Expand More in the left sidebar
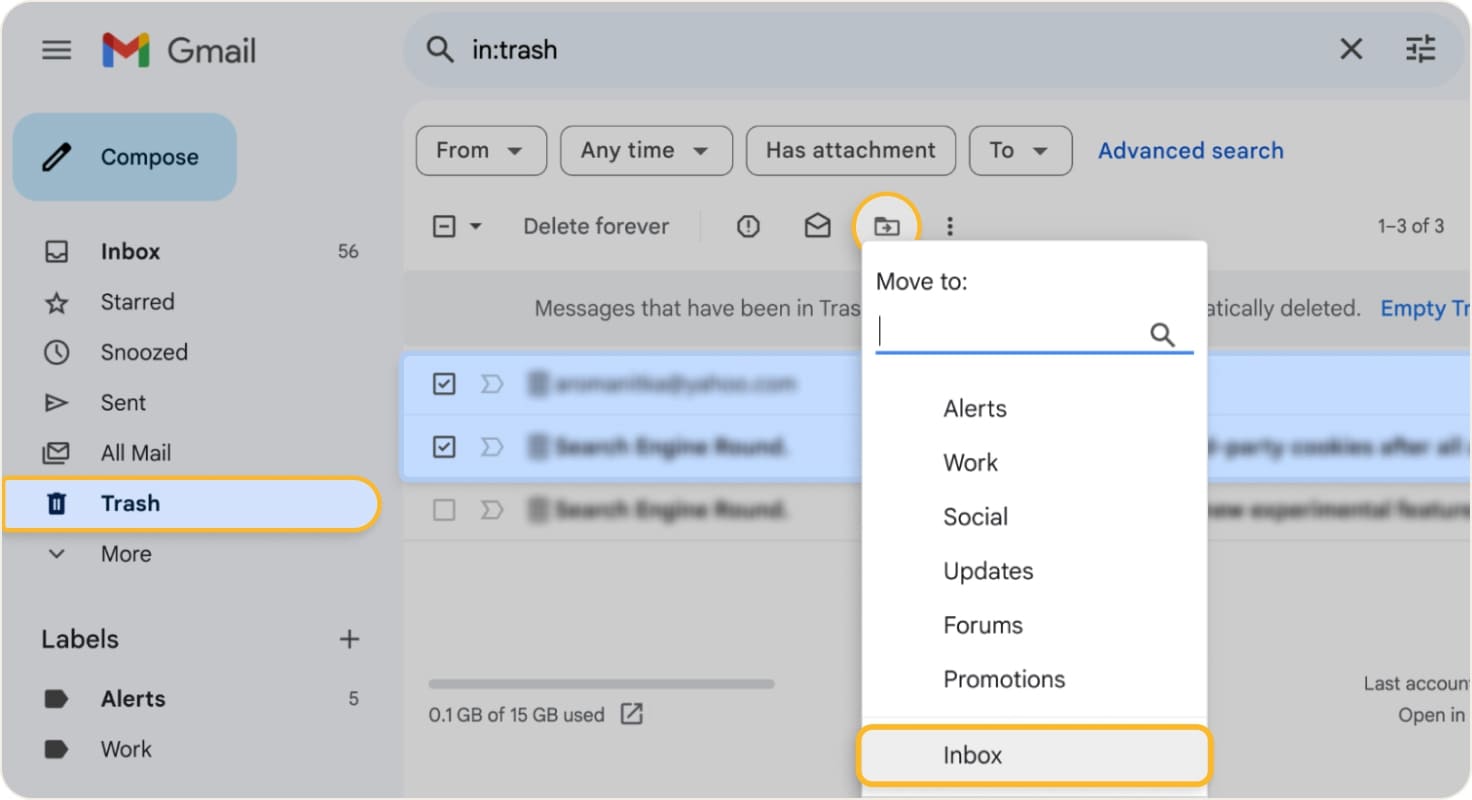Screen dimensions: 1472x800 click(125, 554)
